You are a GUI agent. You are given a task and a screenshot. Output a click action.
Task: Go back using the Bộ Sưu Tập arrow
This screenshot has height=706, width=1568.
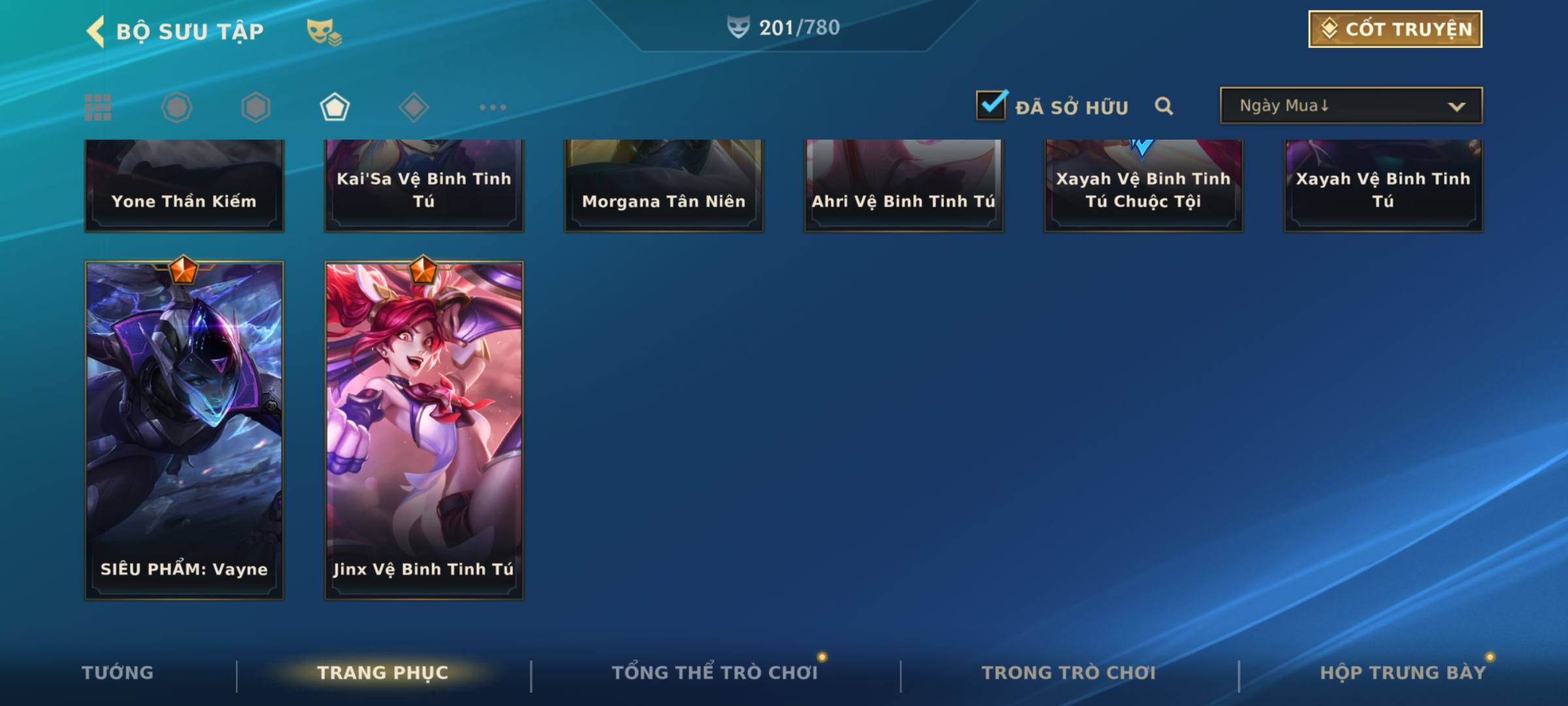pyautogui.click(x=96, y=31)
